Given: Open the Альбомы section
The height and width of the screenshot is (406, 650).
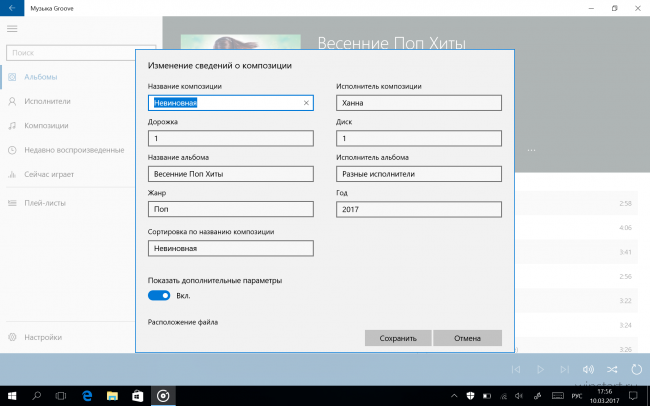Looking at the screenshot, I should [41, 77].
